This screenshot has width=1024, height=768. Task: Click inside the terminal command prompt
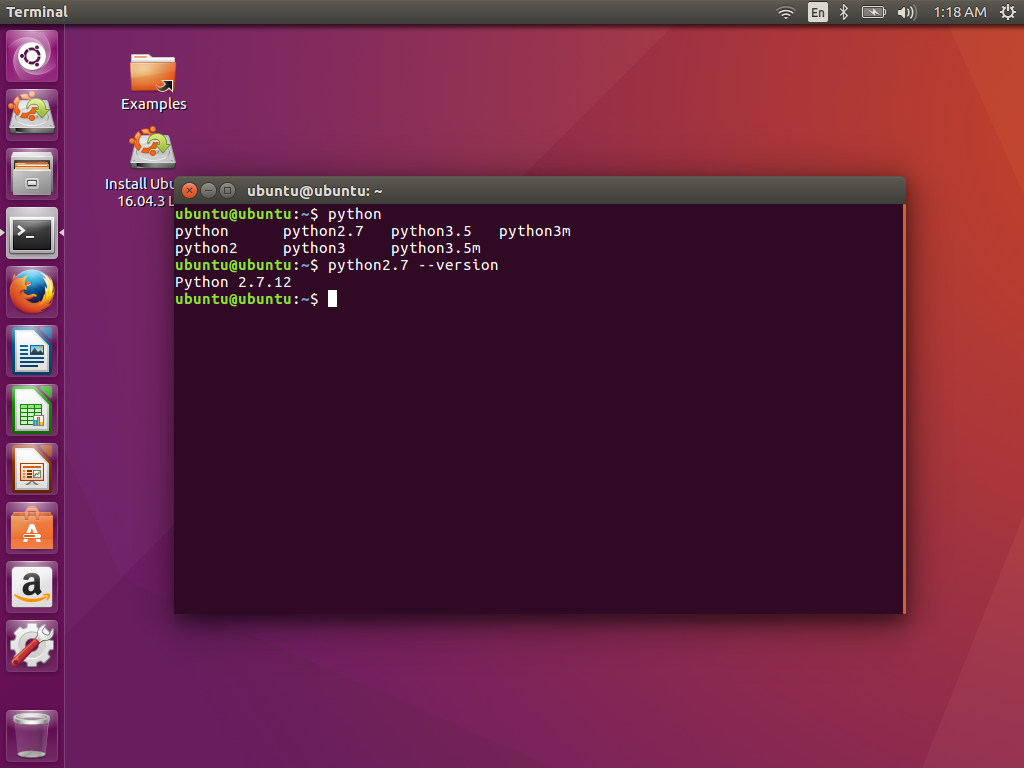pos(400,299)
